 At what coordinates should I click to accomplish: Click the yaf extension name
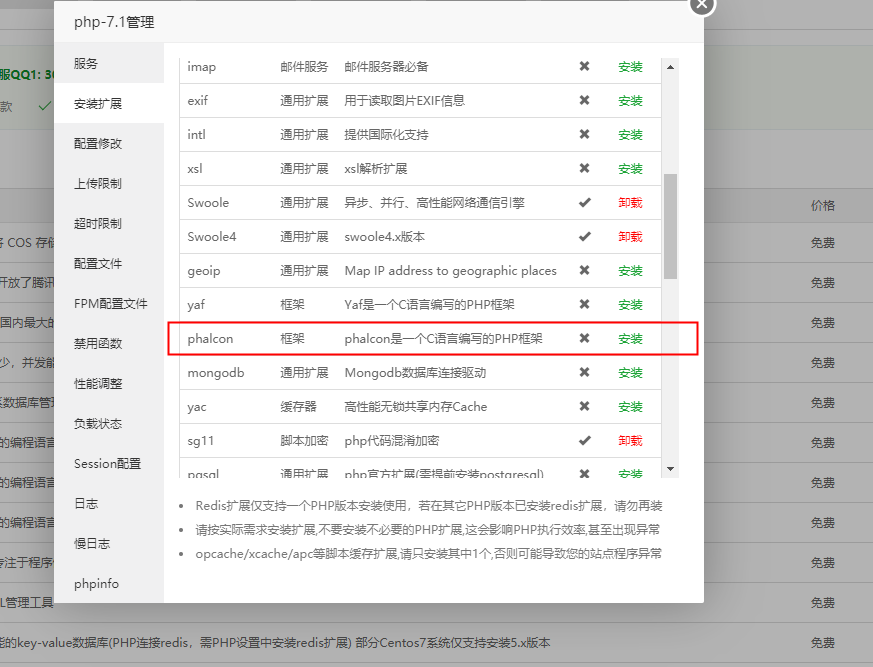(x=196, y=305)
